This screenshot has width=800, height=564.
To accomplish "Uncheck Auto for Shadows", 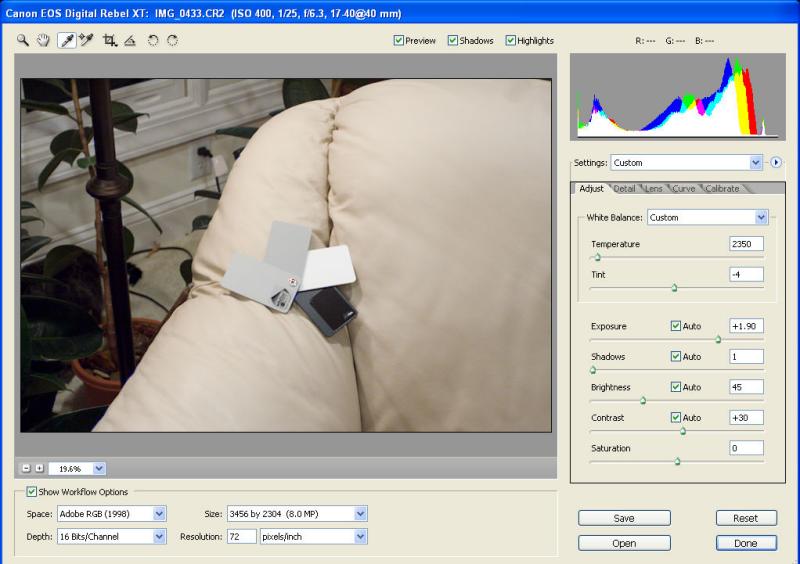I will 676,356.
